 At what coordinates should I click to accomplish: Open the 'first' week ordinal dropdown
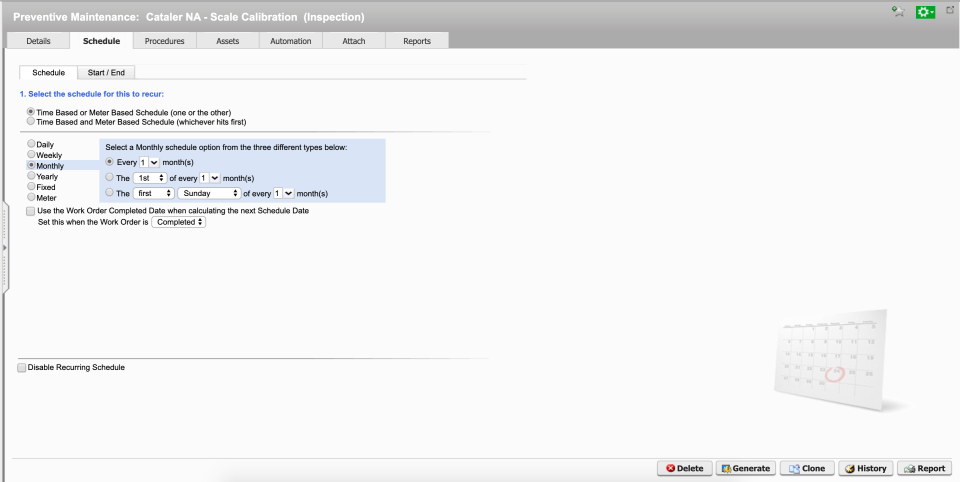coord(154,193)
